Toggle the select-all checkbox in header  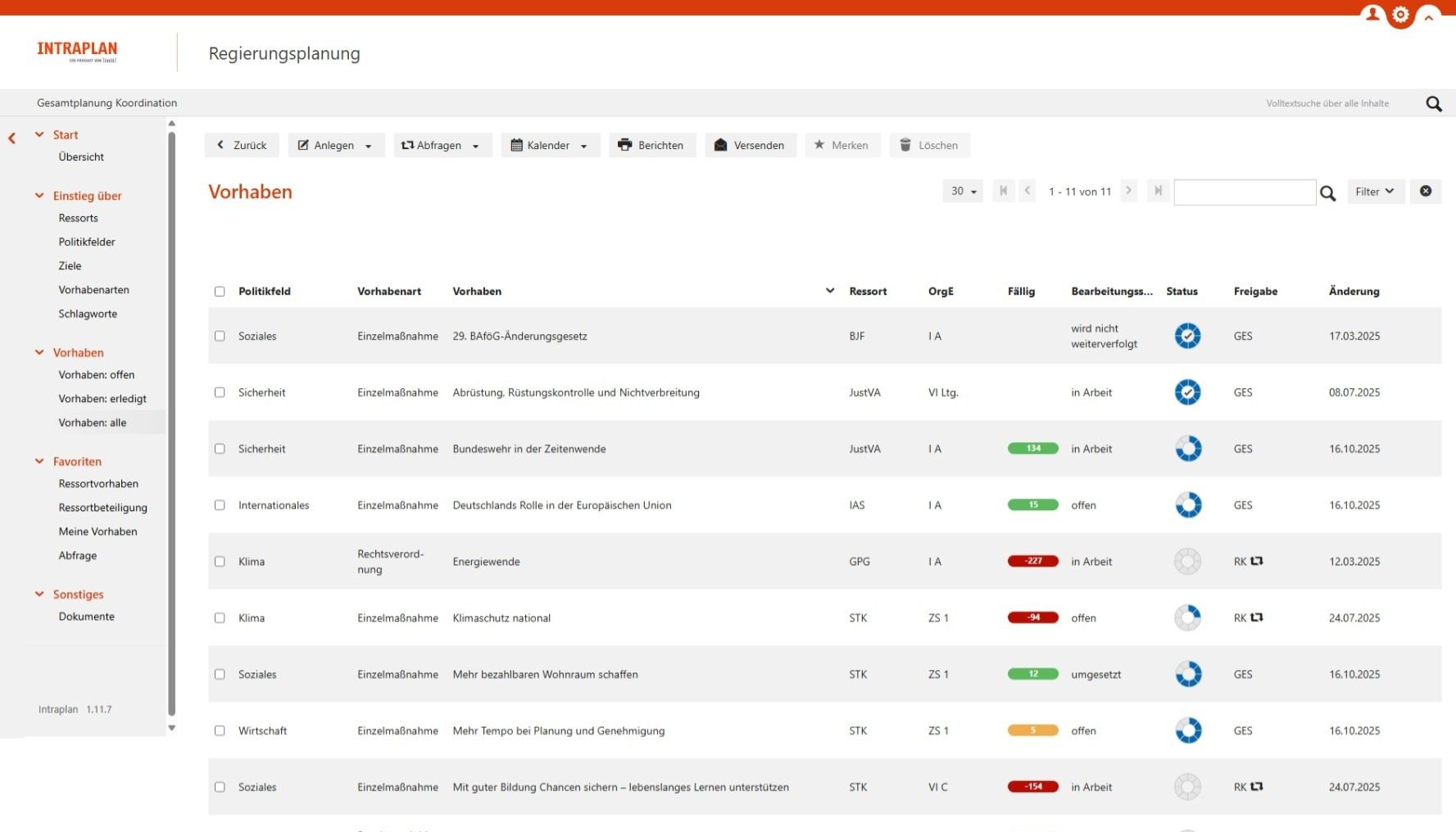coord(220,292)
